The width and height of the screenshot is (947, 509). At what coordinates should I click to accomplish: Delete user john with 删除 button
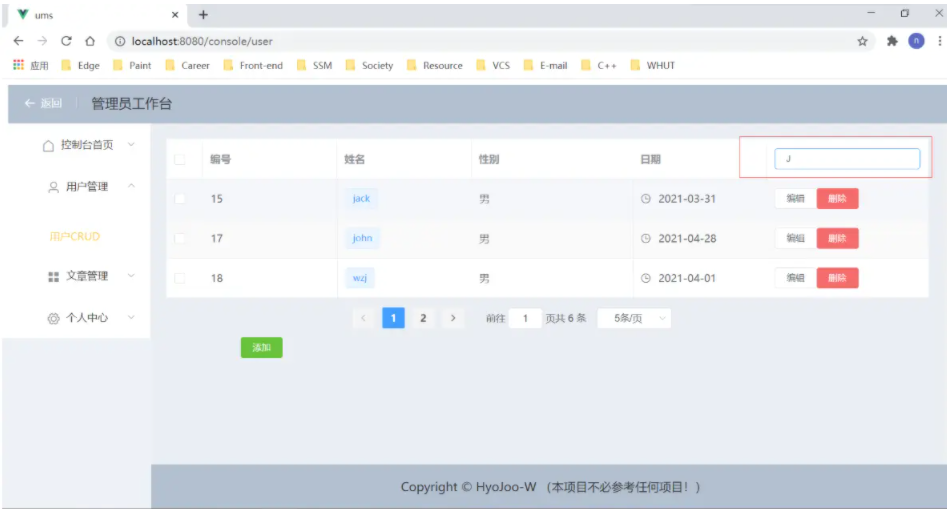837,238
